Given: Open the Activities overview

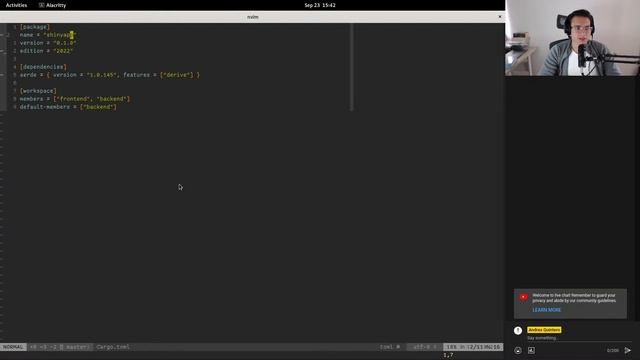Looking at the screenshot, I should (16, 5).
